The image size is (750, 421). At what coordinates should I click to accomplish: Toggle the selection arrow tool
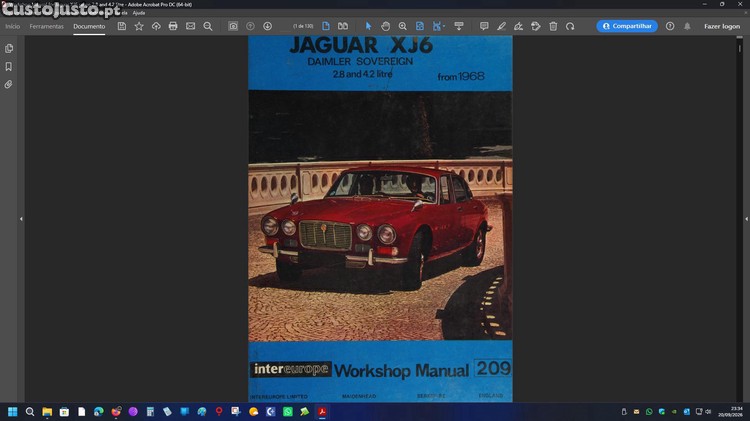coord(368,26)
